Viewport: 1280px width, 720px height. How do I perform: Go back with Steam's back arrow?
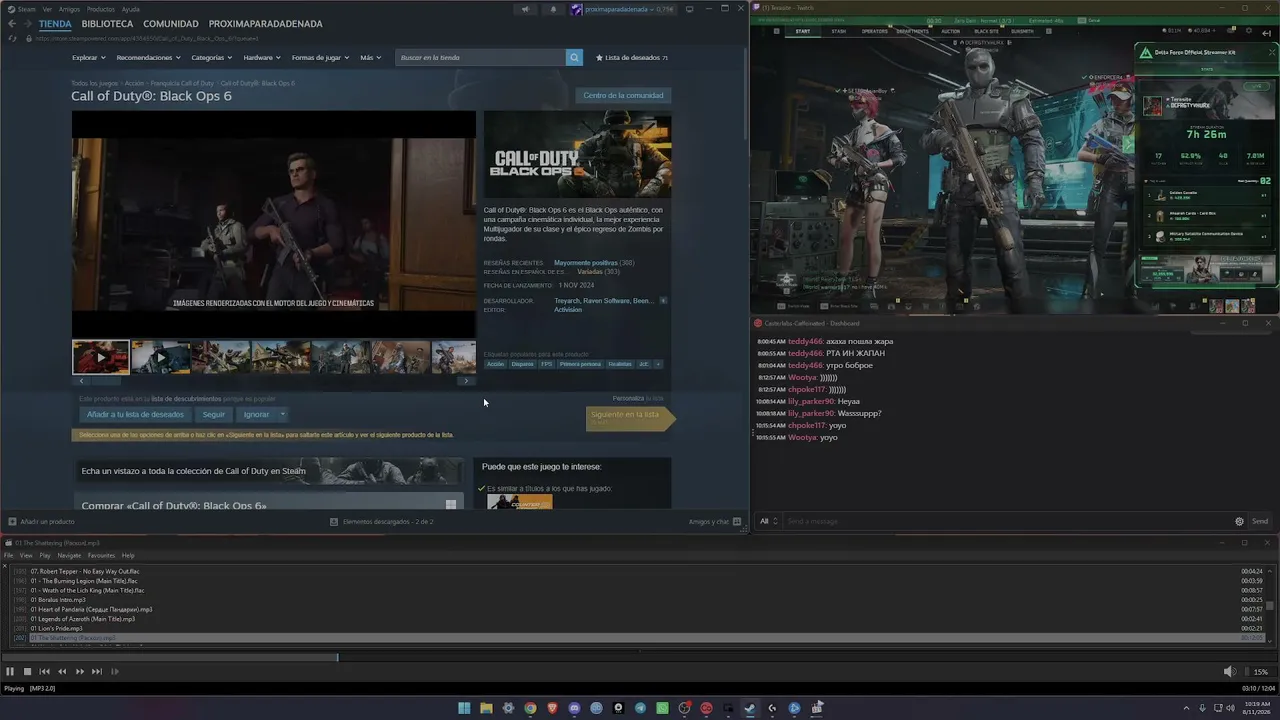tap(12, 23)
